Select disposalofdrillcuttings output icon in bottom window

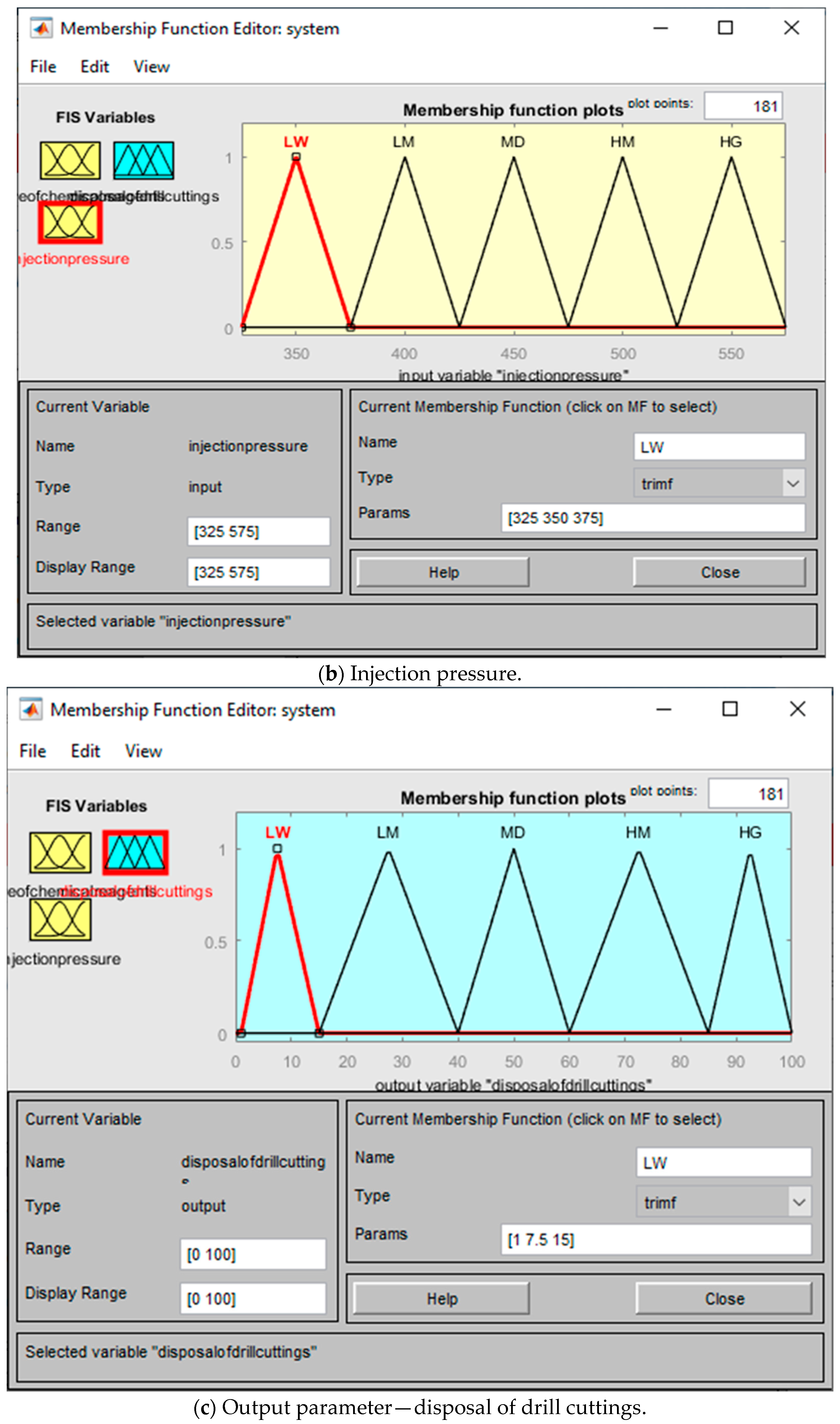click(x=135, y=853)
